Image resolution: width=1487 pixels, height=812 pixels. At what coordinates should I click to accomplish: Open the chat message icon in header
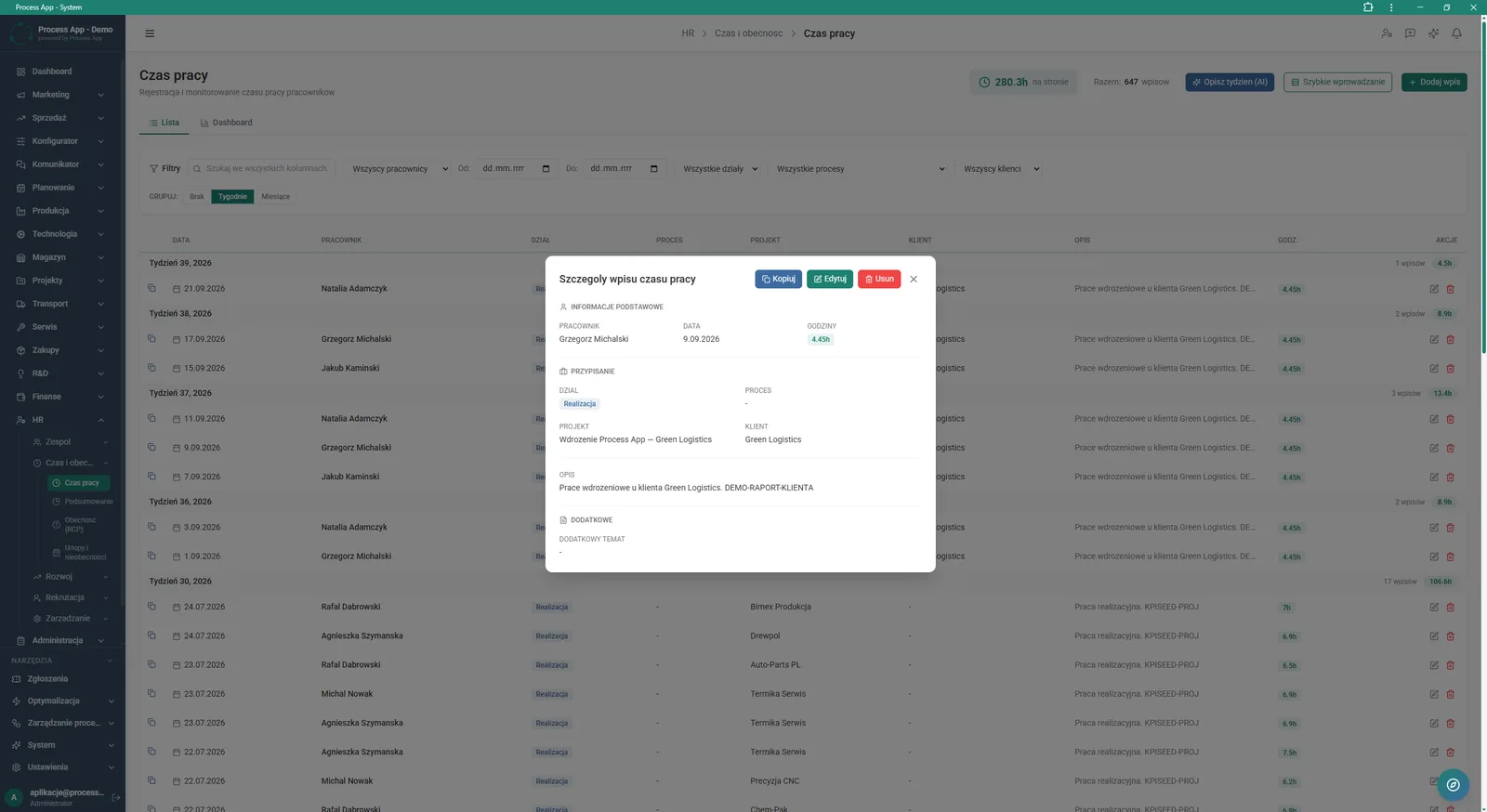pyautogui.click(x=1410, y=33)
